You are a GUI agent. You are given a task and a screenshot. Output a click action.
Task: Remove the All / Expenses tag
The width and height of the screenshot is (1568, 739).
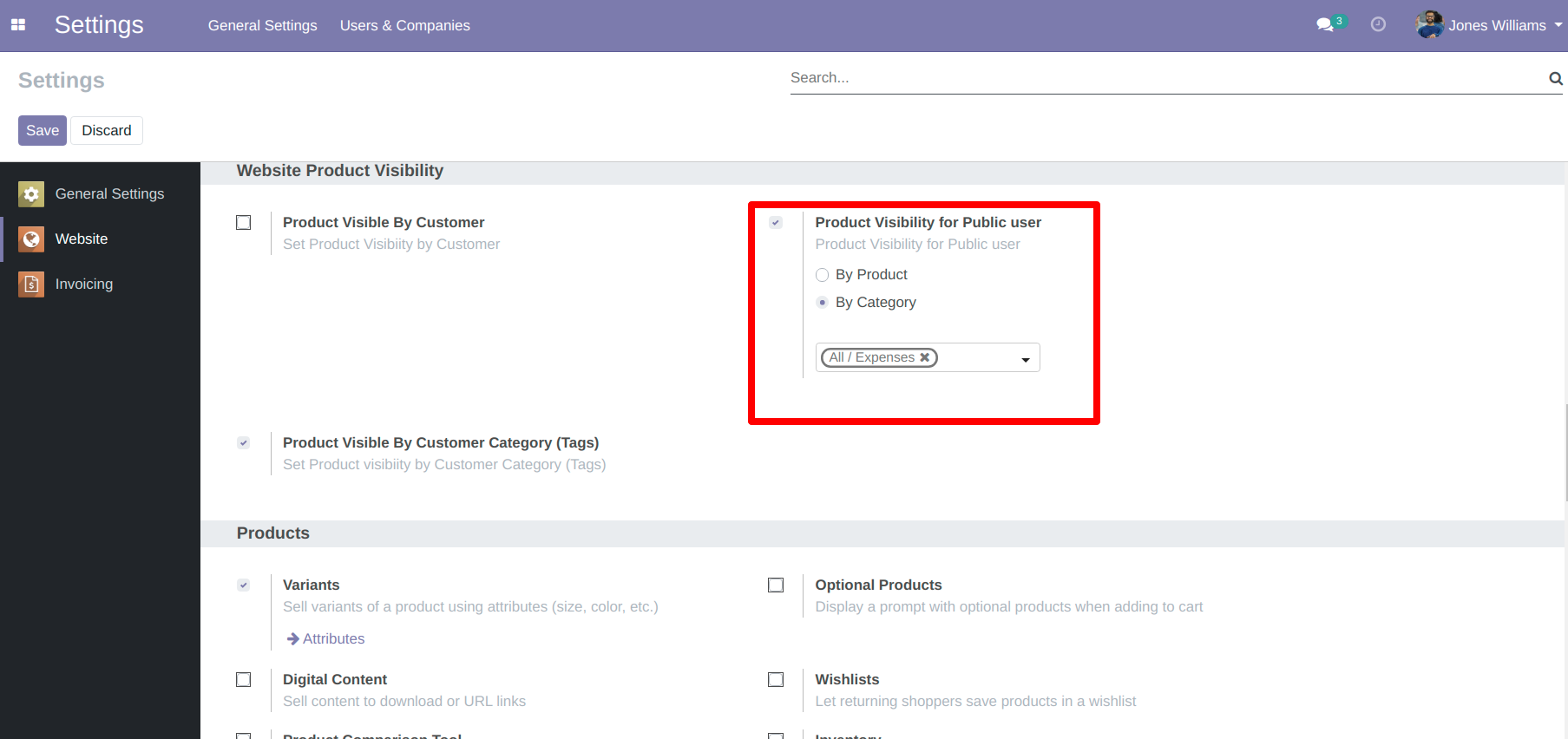925,357
